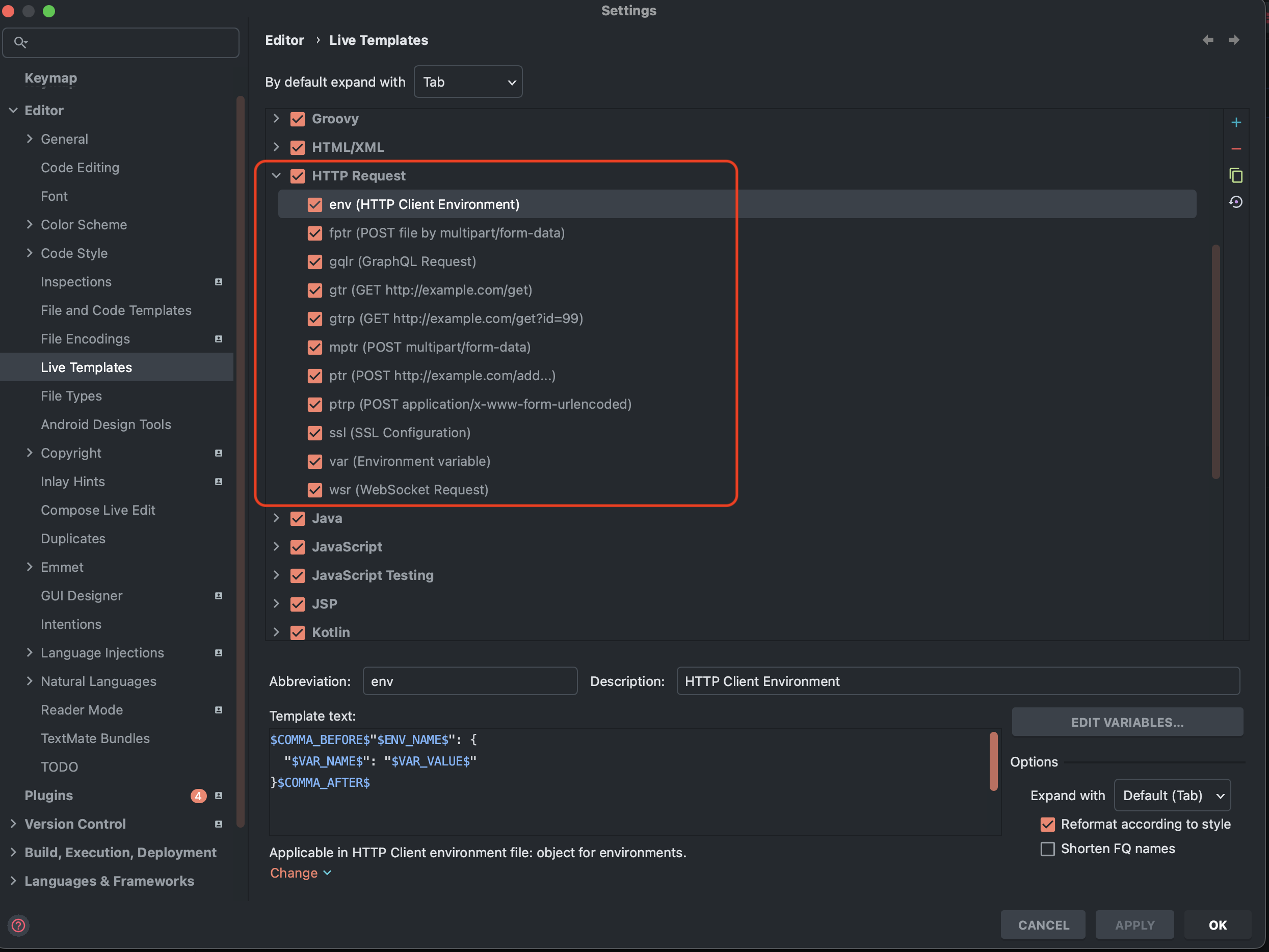
Task: Click the Edit Variables button
Action: point(1127,722)
